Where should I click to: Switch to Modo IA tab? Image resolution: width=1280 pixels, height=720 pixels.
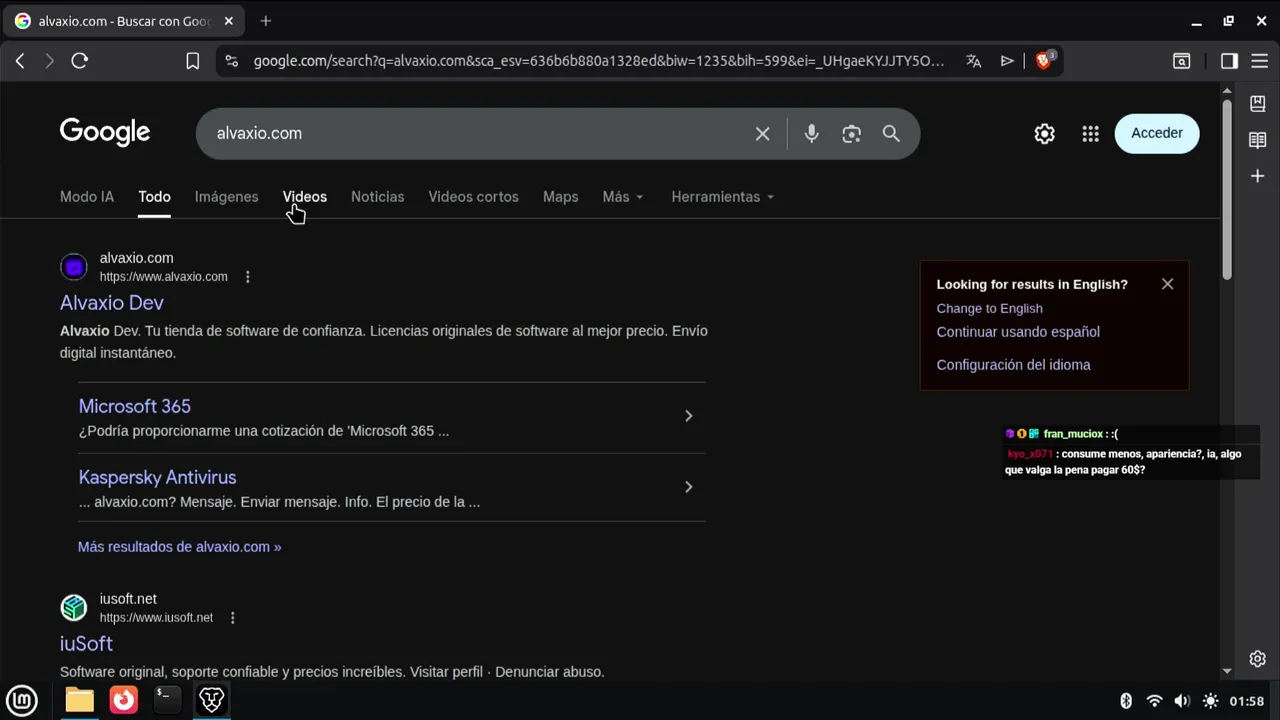87,197
